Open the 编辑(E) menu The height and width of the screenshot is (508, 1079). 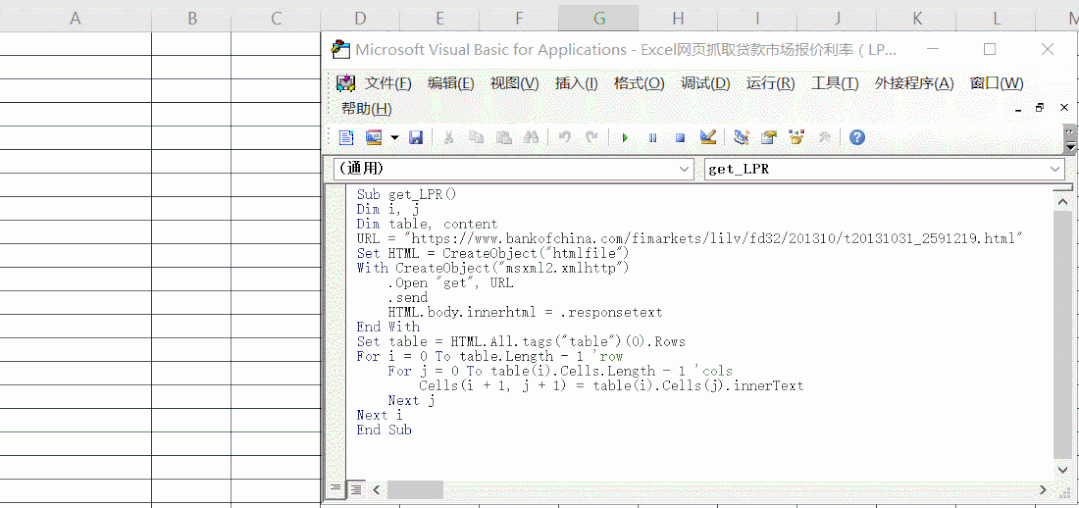pyautogui.click(x=451, y=83)
